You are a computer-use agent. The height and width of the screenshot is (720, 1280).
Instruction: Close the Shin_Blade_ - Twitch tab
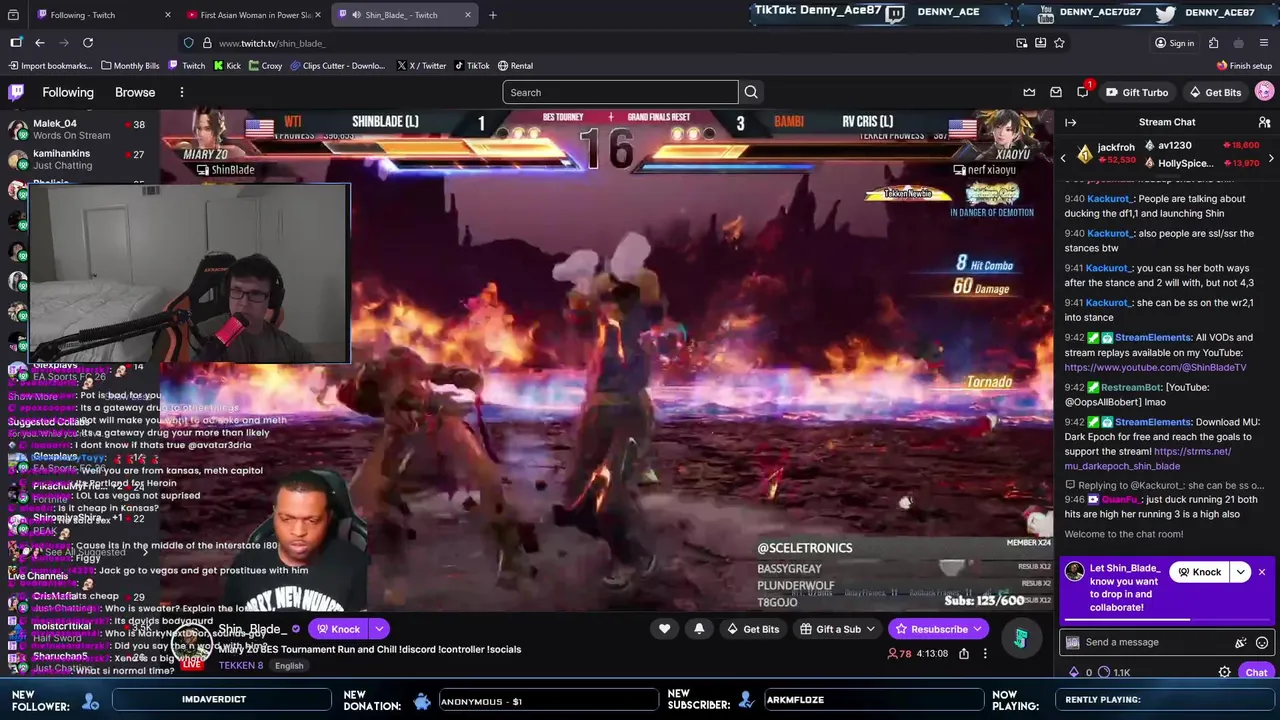(x=467, y=15)
